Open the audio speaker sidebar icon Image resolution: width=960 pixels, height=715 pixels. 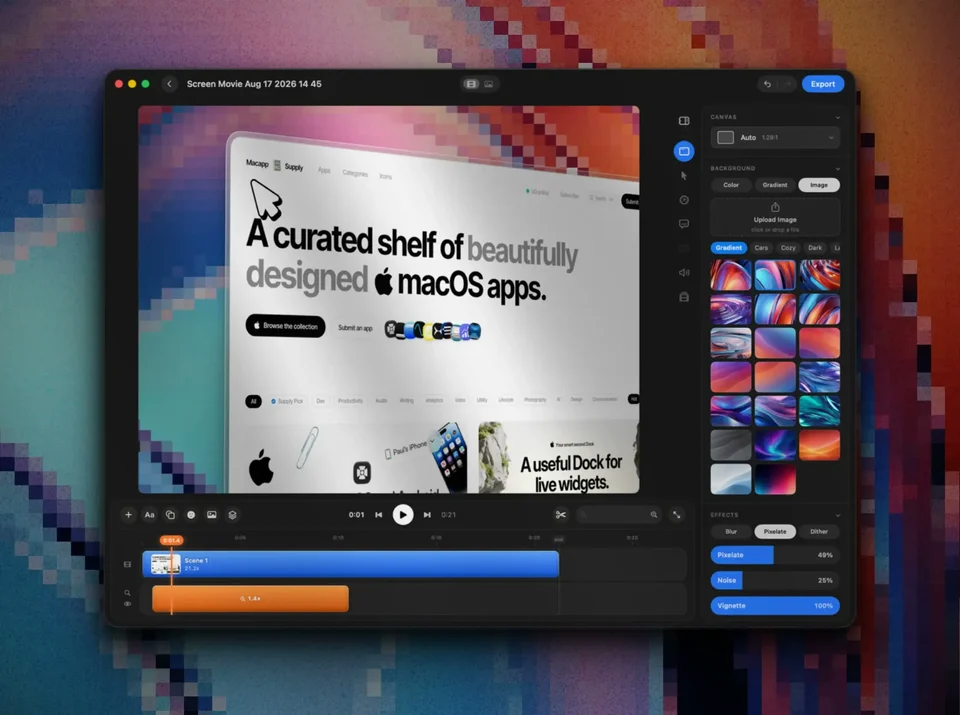point(684,272)
